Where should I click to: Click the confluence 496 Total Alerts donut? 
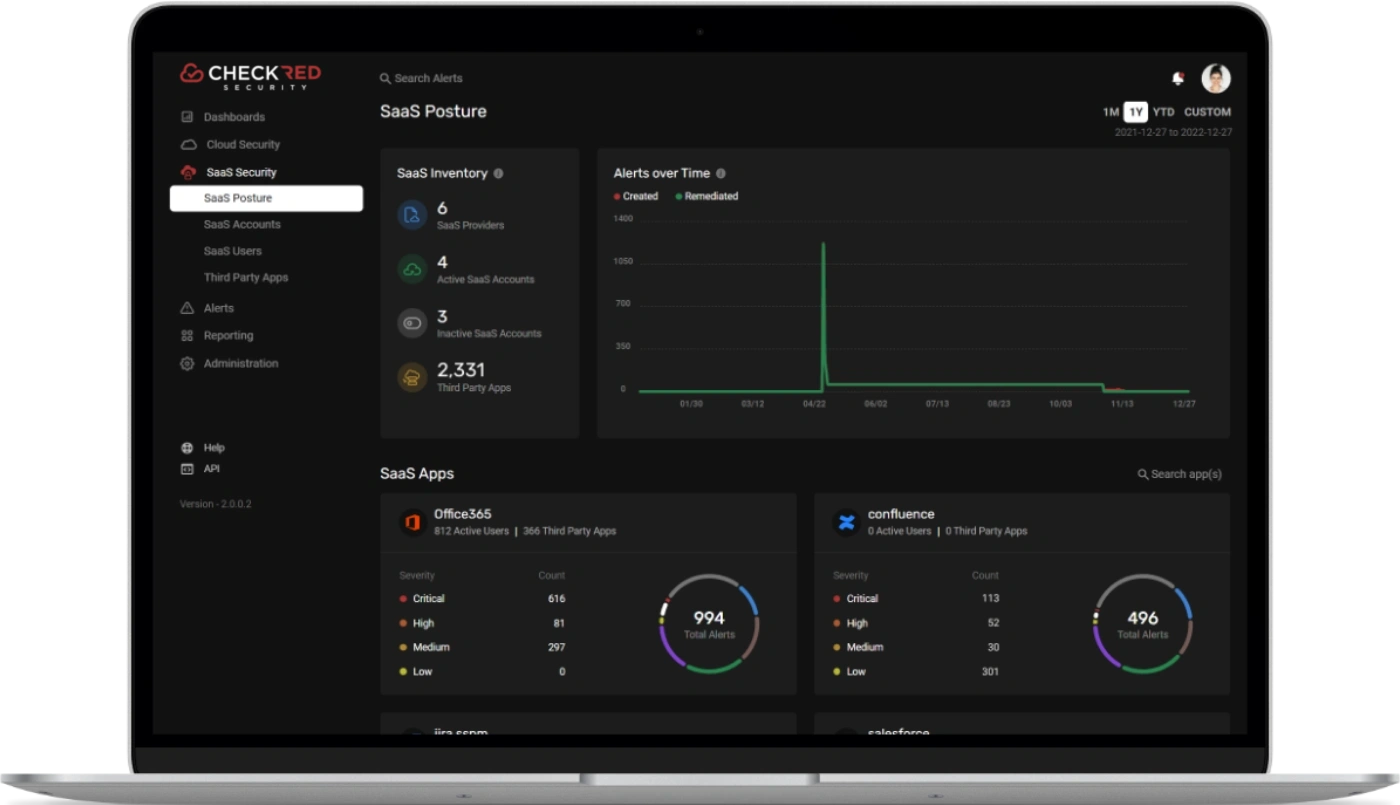[x=1143, y=623]
